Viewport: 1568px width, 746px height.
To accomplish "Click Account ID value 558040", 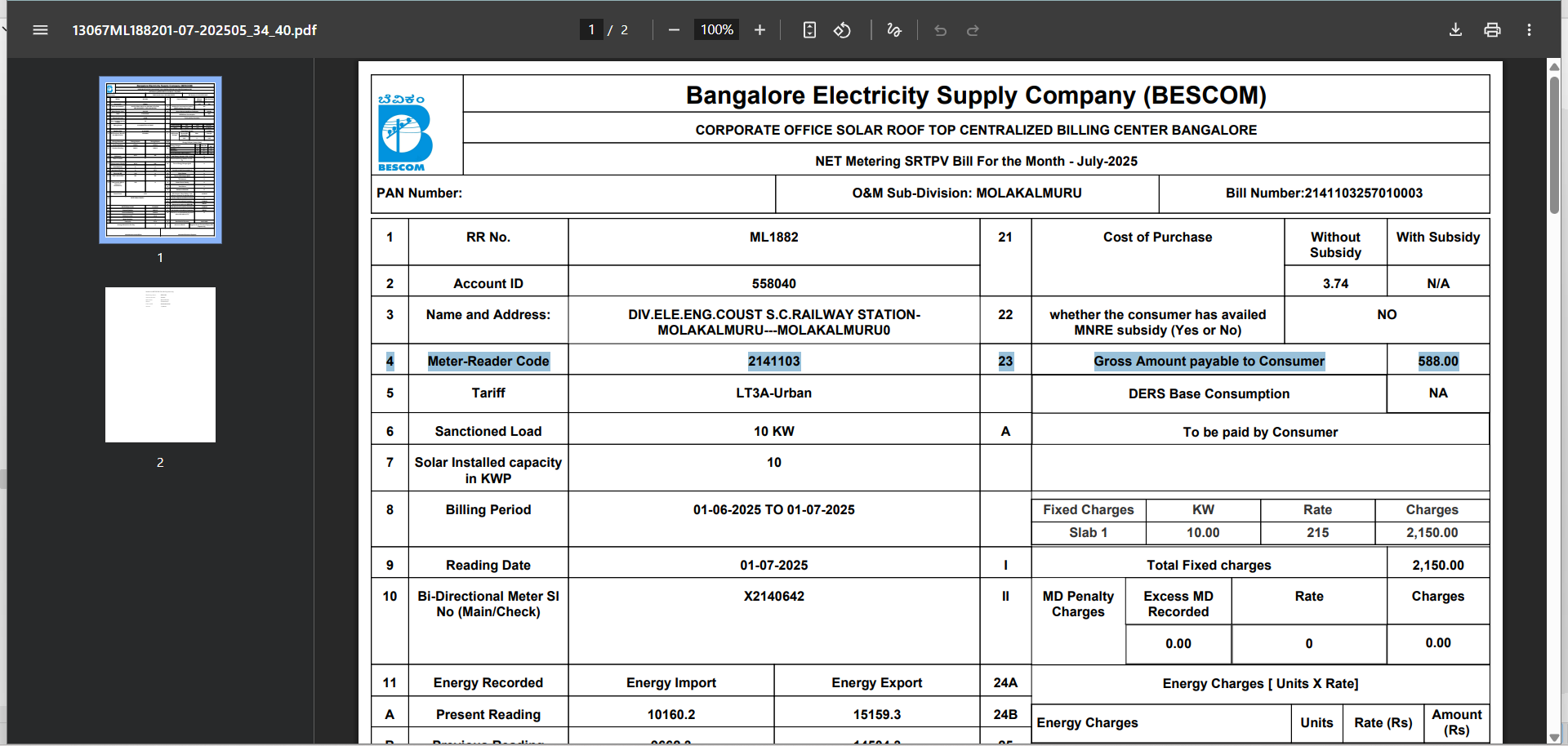I will (x=774, y=284).
